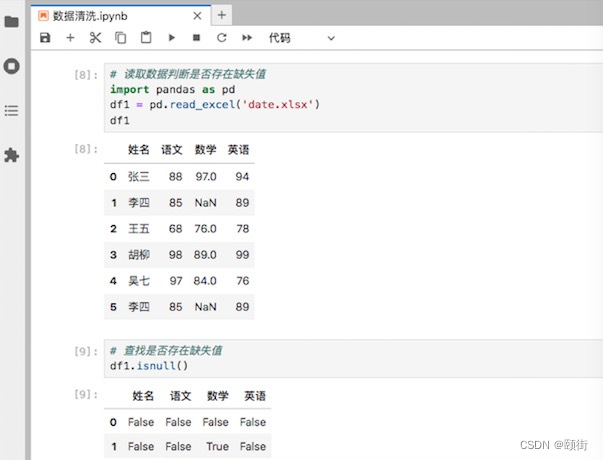Cut the selected cell with scissors icon
The image size is (603, 460).
pos(95,38)
